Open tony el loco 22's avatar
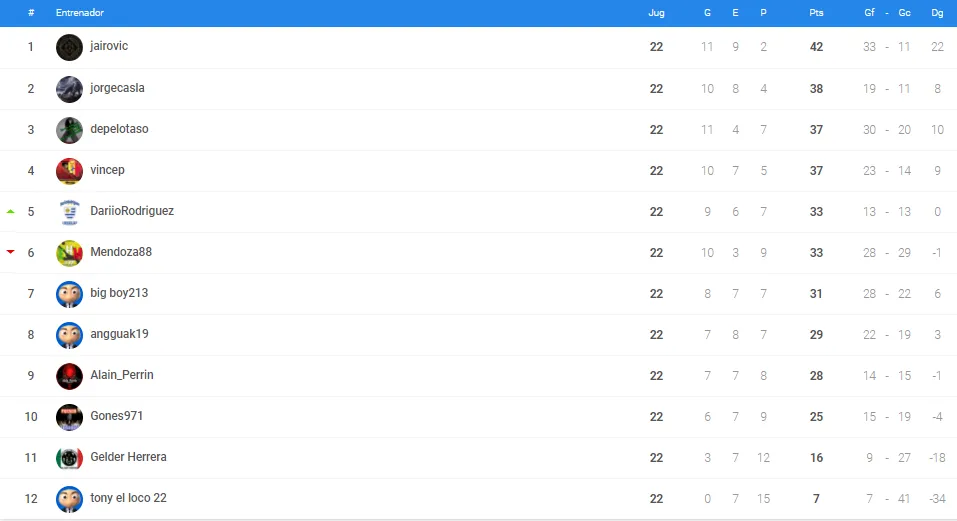Viewport: 957px width, 521px height. click(69, 499)
